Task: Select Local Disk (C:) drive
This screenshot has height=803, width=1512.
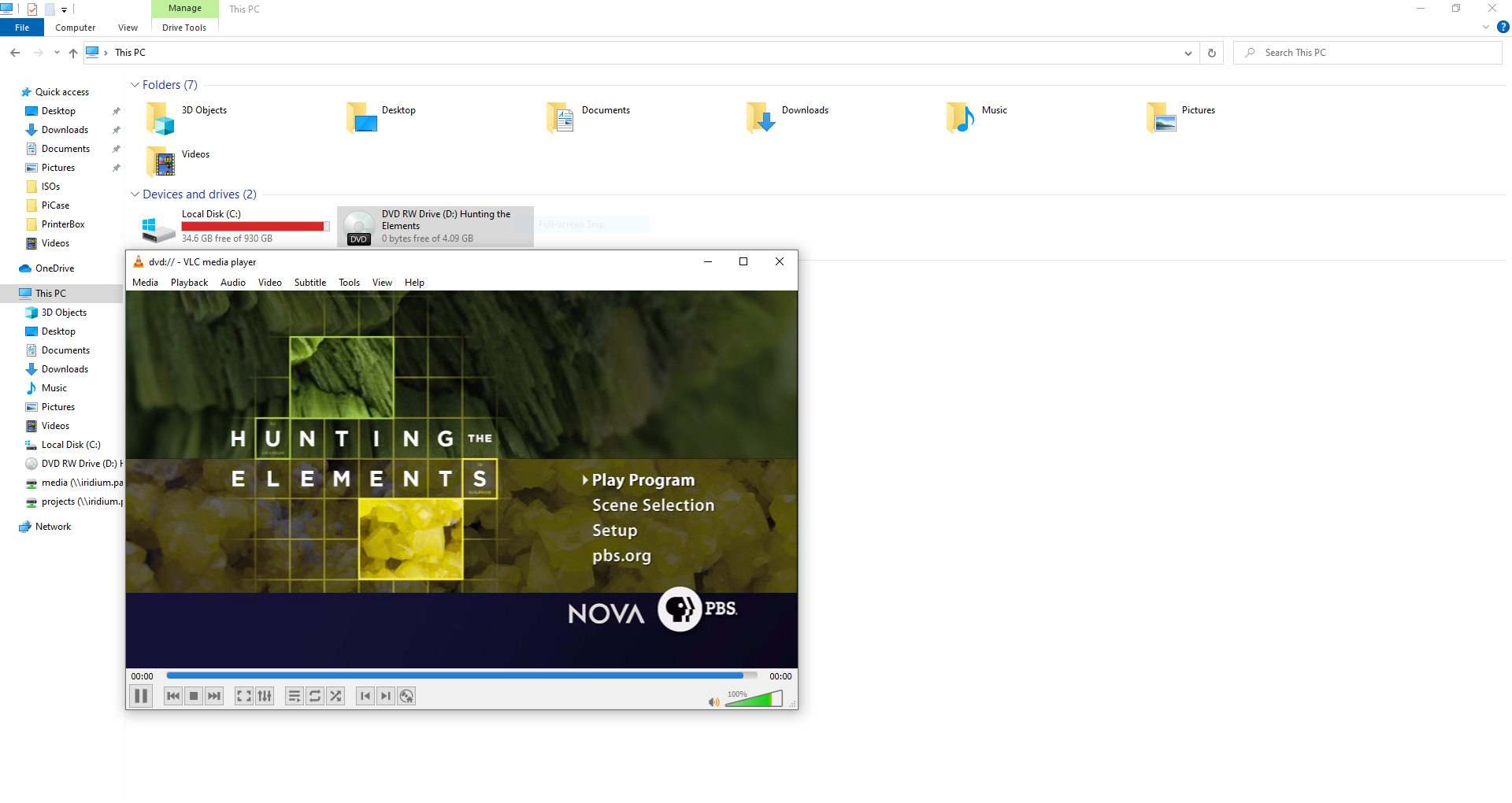Action: (x=235, y=227)
